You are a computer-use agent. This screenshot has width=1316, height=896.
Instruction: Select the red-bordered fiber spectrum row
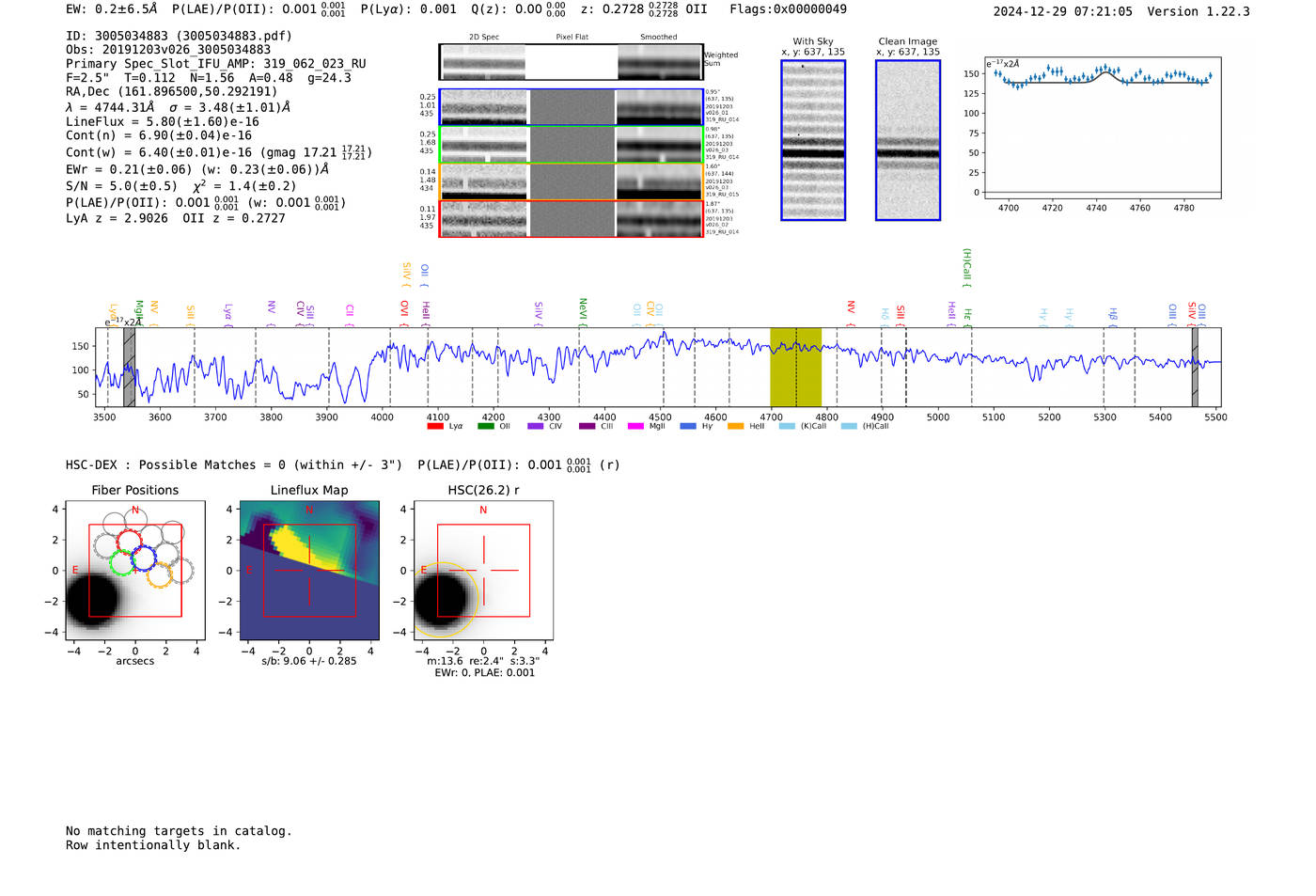pos(571,219)
